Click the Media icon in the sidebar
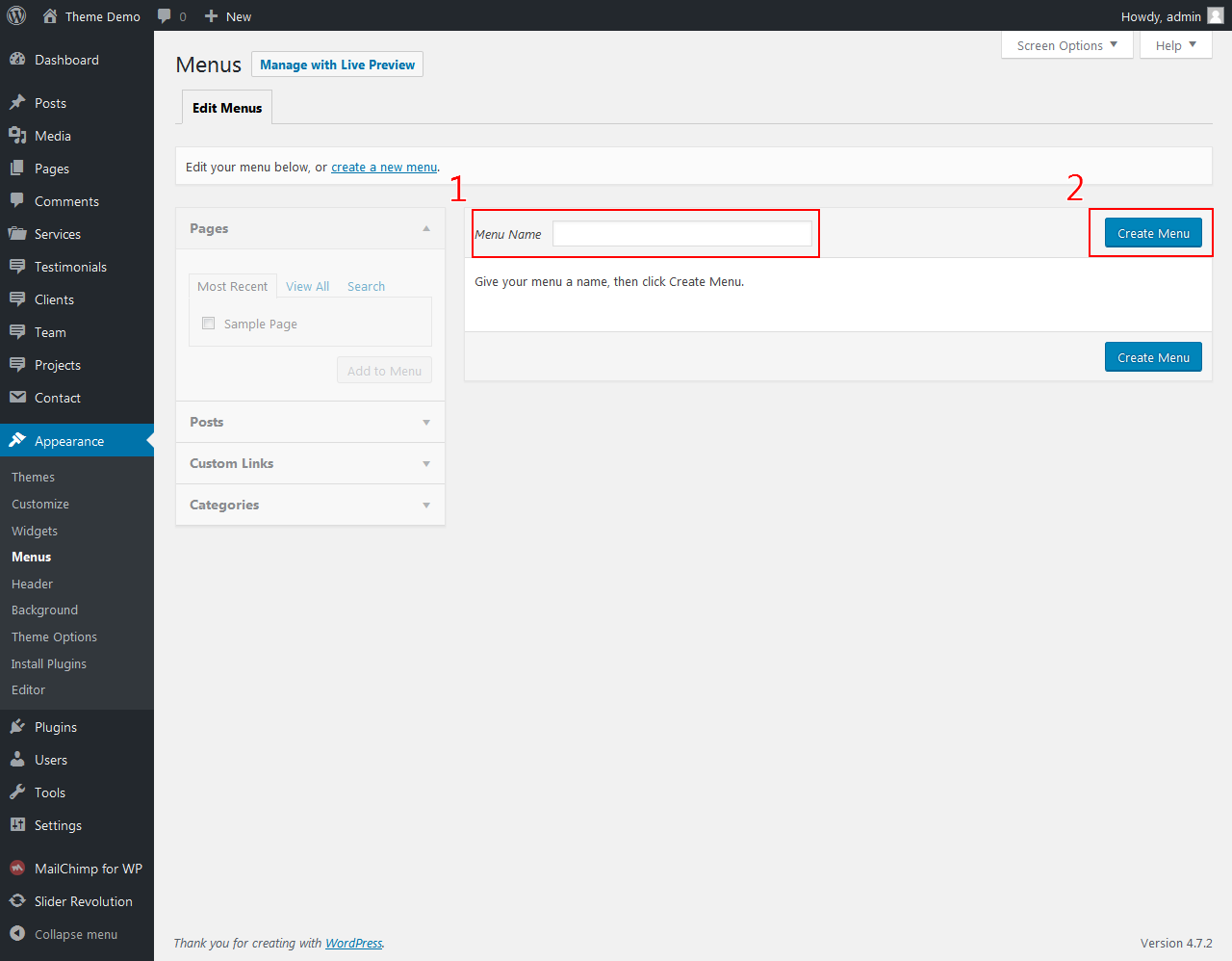 [17, 136]
